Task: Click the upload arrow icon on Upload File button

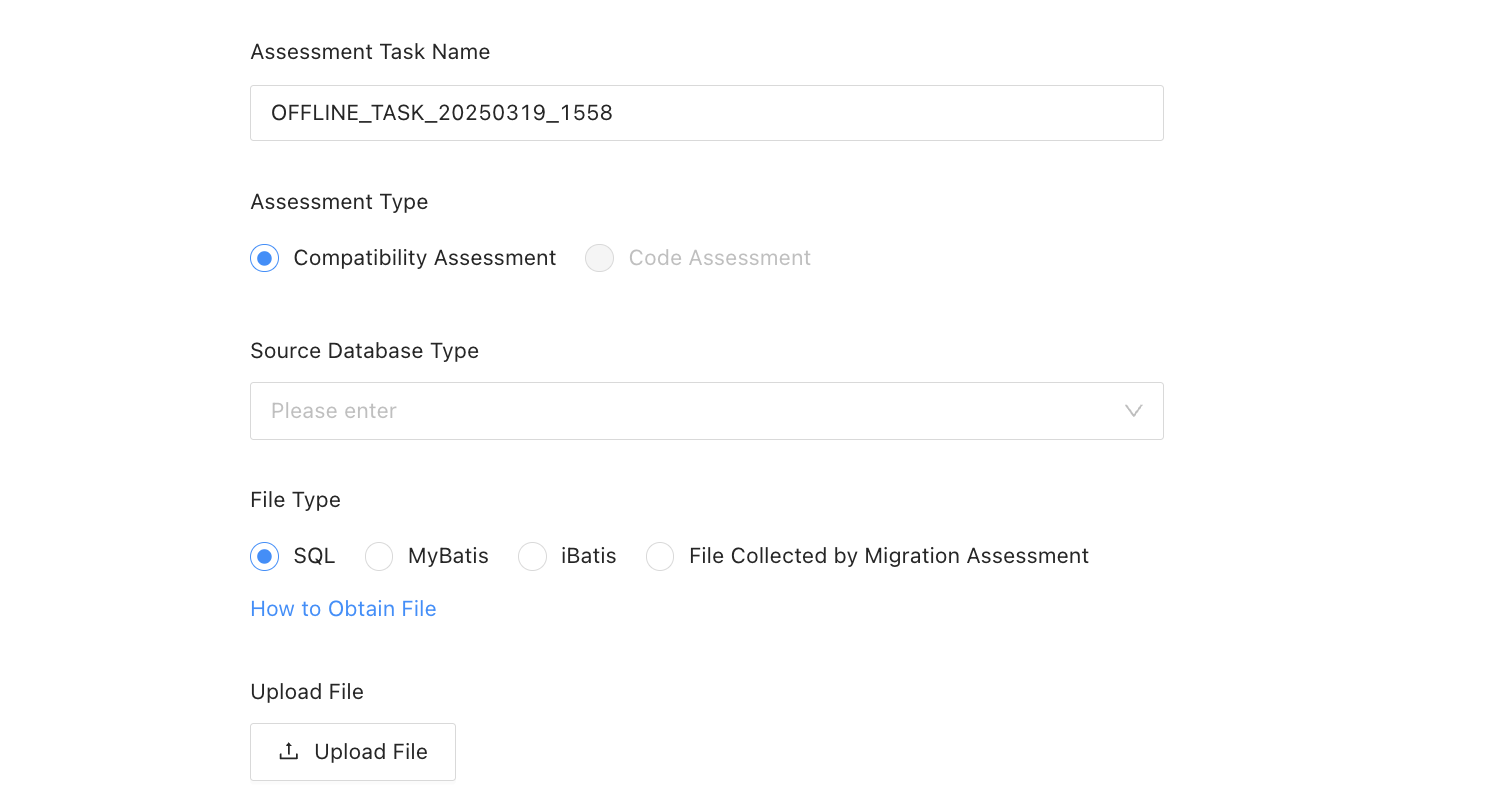Action: (x=289, y=751)
